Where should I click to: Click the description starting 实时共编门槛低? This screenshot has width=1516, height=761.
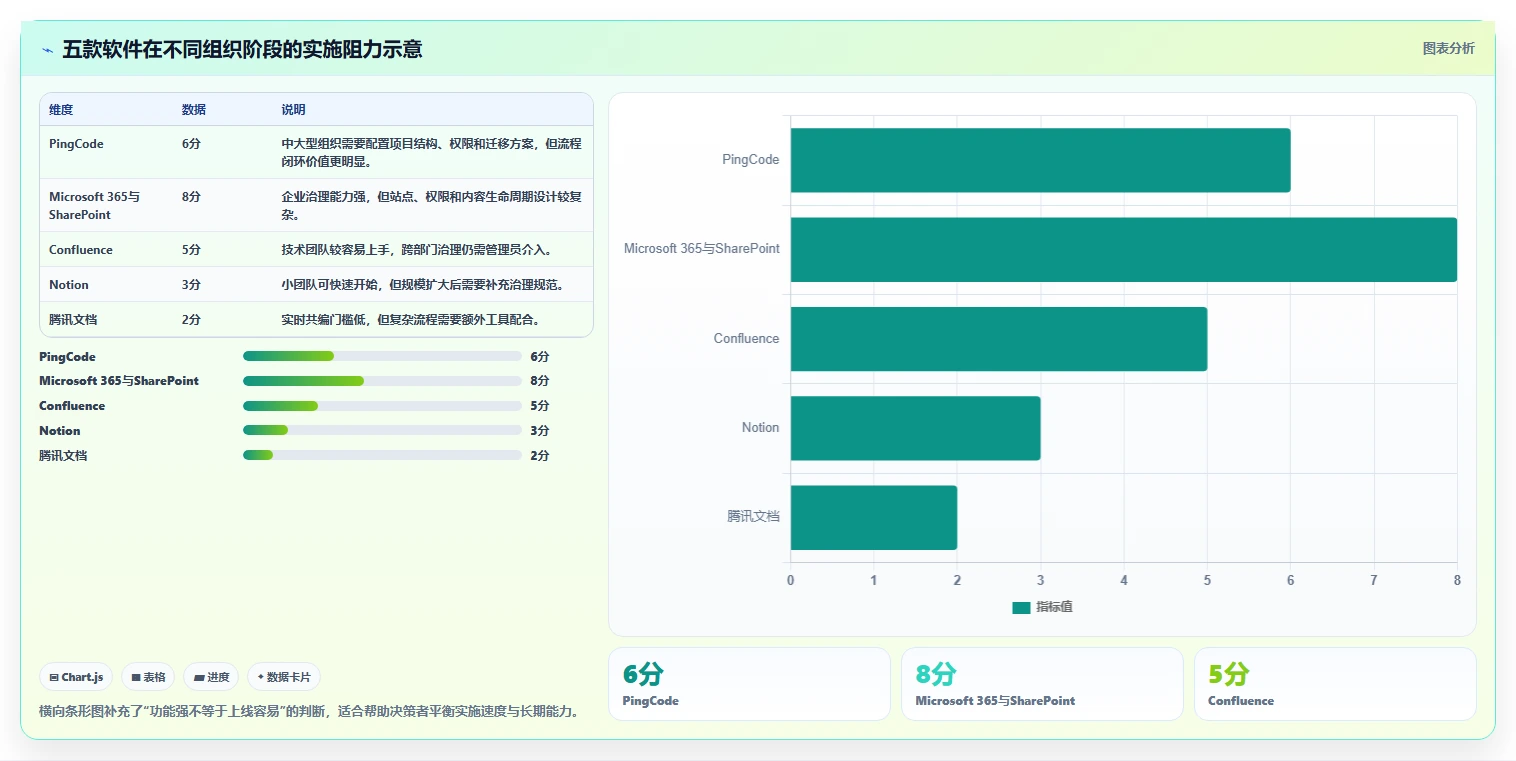click(x=411, y=320)
